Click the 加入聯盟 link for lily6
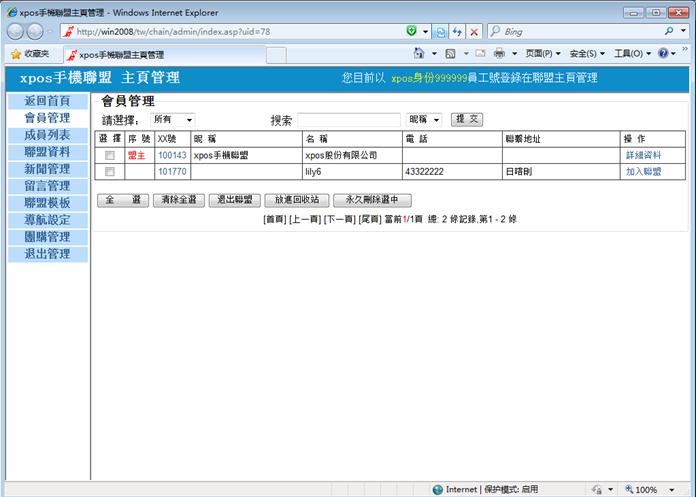The height and width of the screenshot is (497, 696). coord(642,172)
